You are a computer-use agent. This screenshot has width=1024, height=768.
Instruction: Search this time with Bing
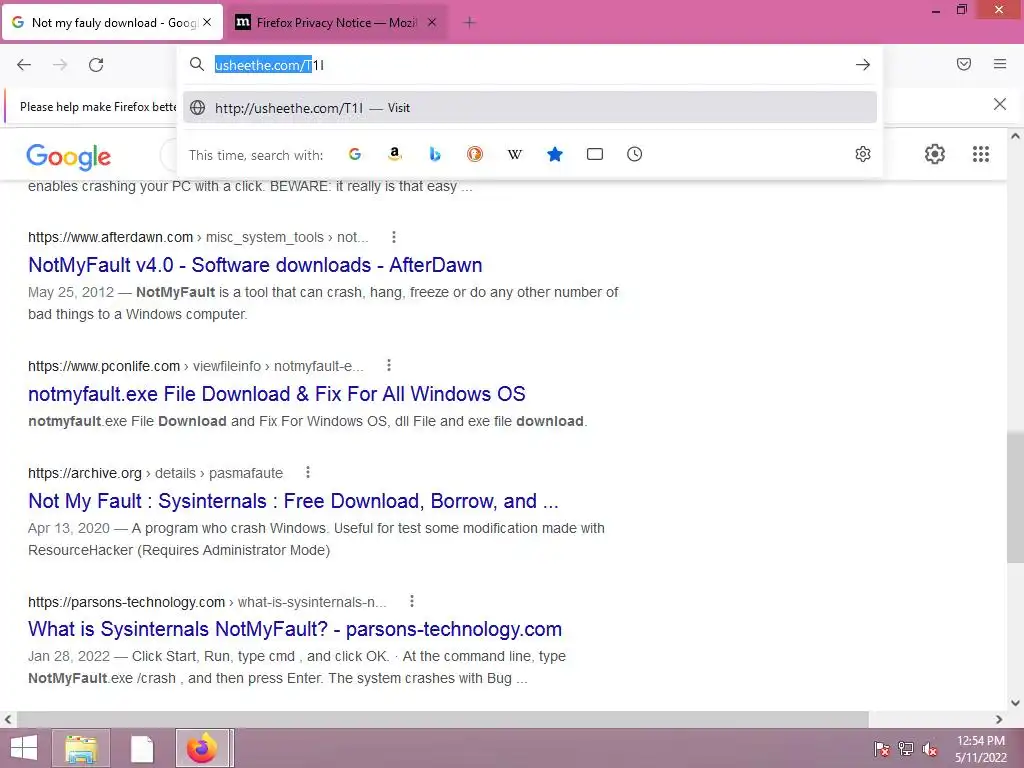pyautogui.click(x=435, y=154)
